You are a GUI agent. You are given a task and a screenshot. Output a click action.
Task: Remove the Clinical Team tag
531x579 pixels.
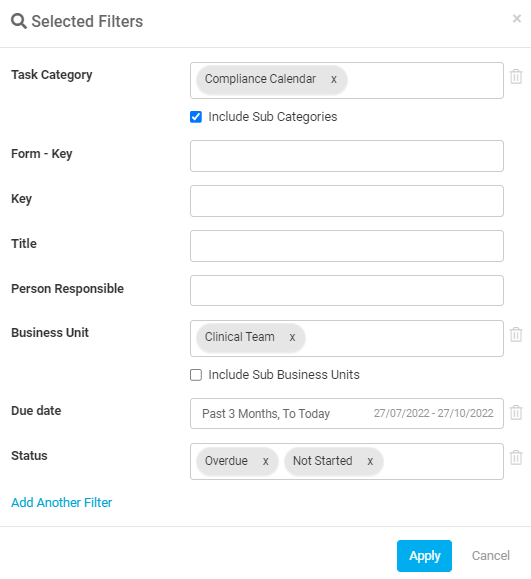click(292, 338)
